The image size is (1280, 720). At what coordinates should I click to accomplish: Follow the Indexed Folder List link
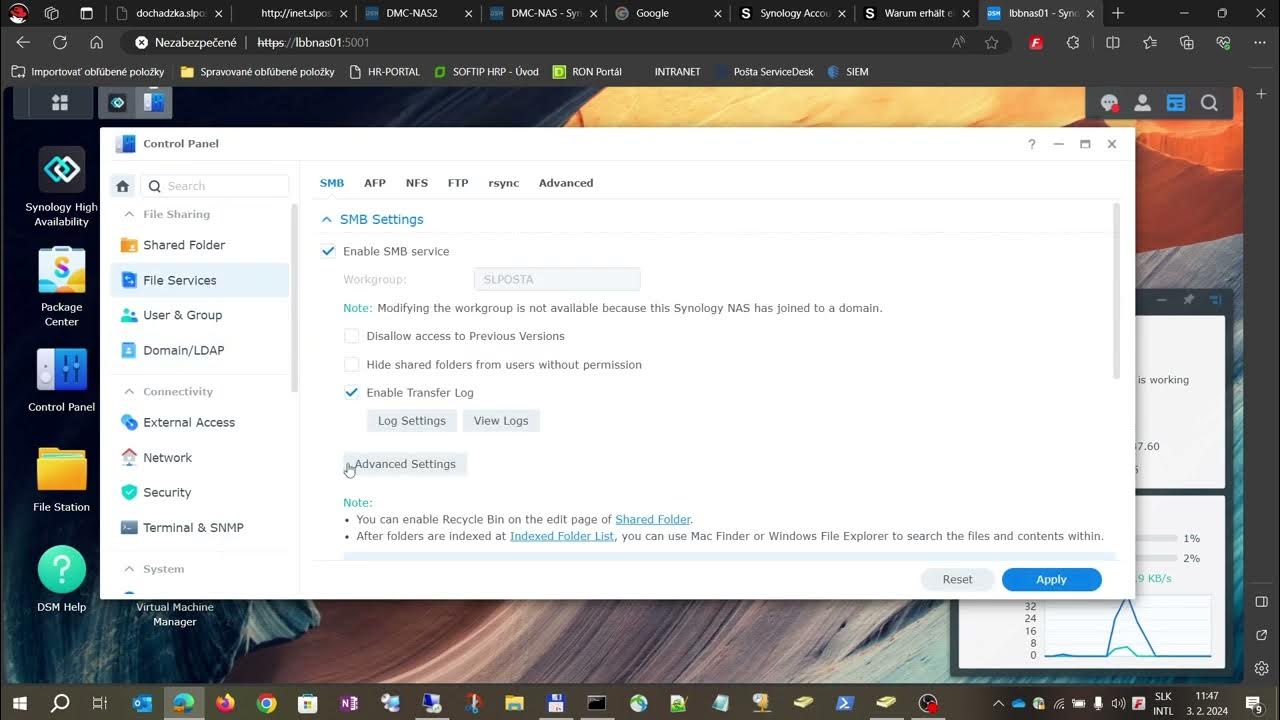tap(562, 536)
